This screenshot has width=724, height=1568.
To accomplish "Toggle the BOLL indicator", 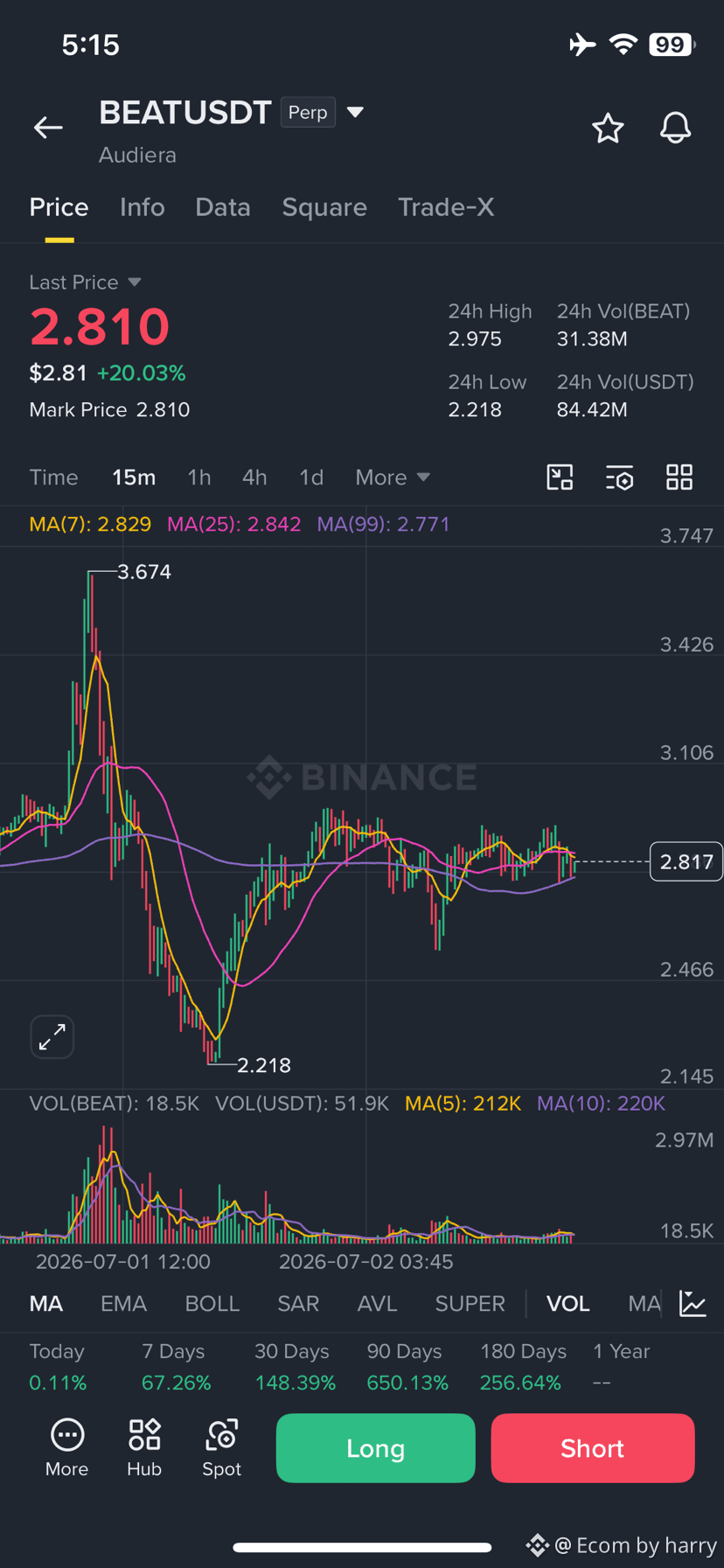I will click(x=212, y=1304).
